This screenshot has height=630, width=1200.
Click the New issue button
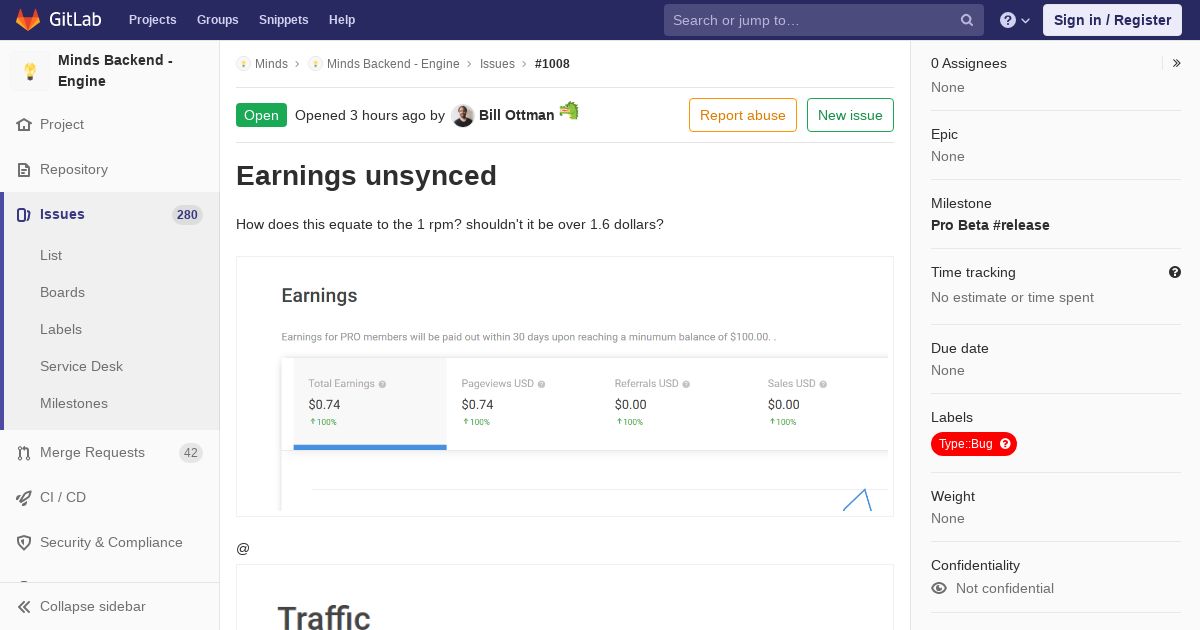point(850,115)
